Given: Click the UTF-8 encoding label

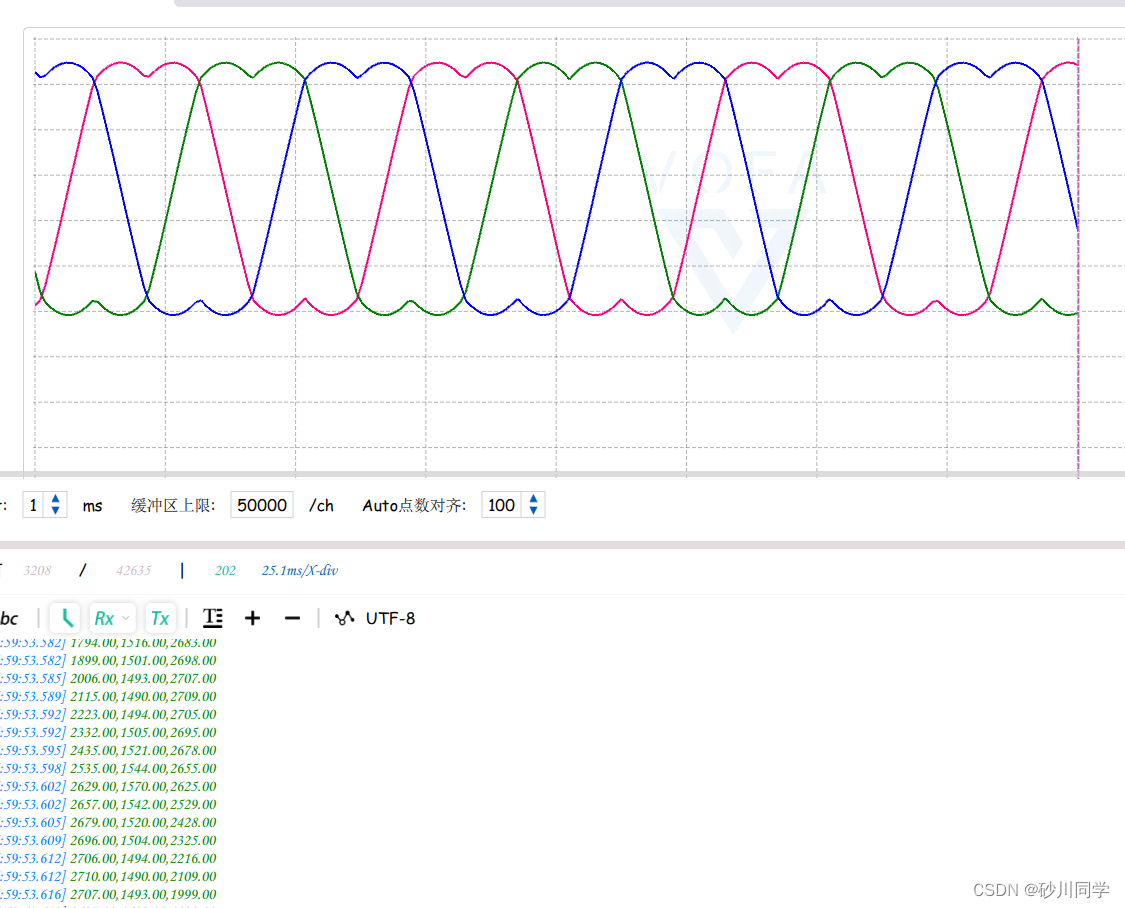Looking at the screenshot, I should 390,617.
